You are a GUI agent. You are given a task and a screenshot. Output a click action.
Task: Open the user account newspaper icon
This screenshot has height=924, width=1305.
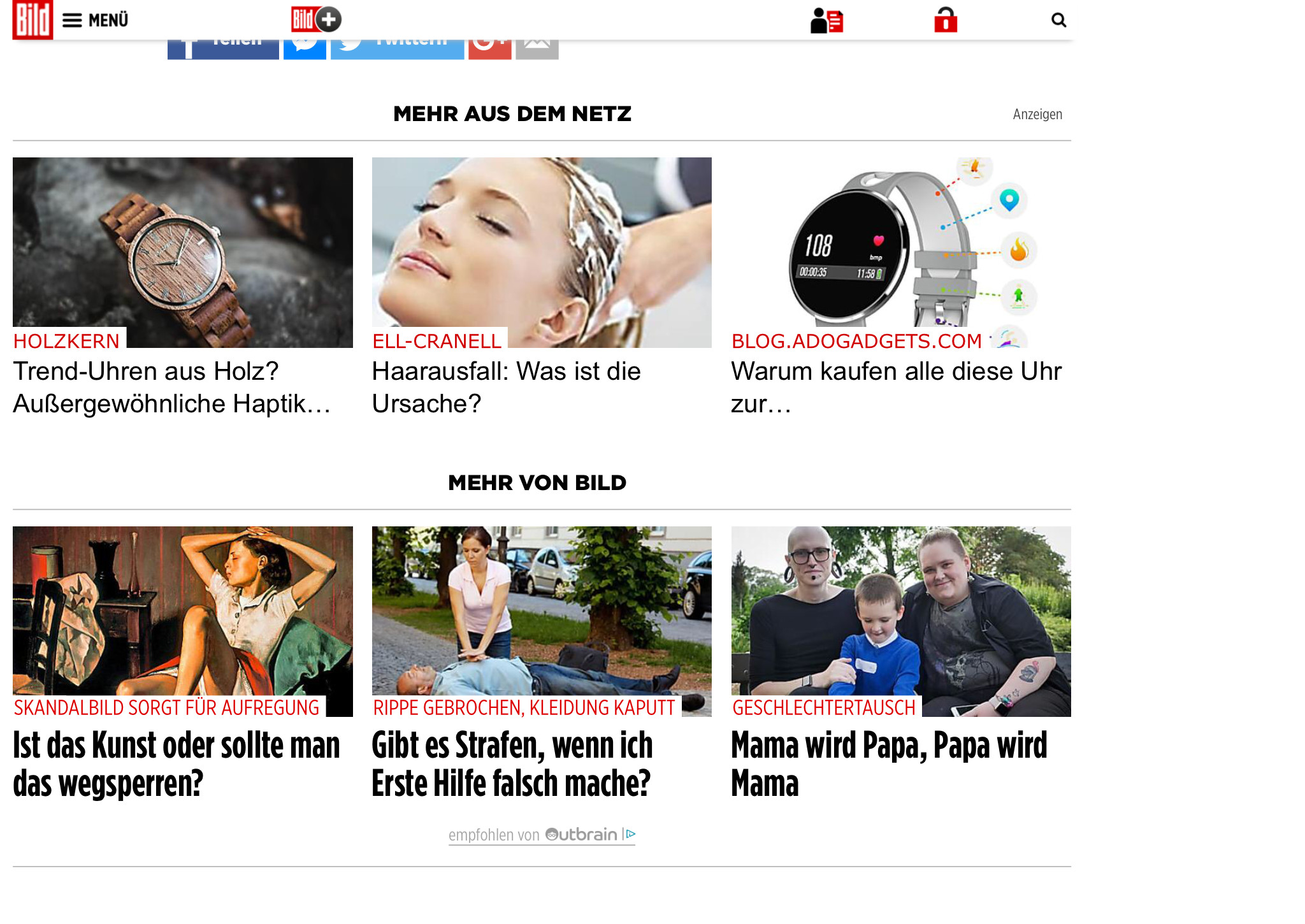[827, 21]
